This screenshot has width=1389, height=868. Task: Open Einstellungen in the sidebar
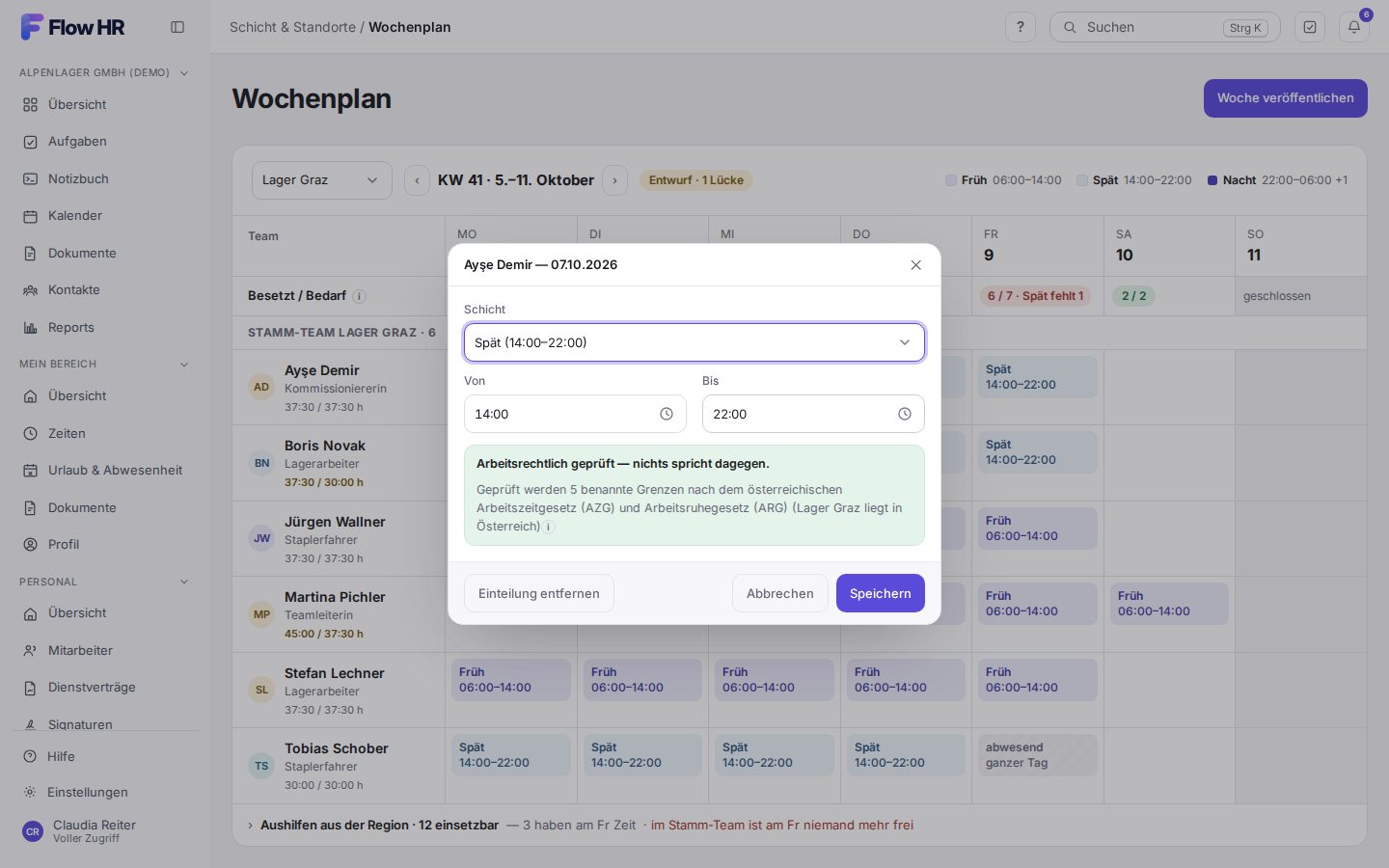click(x=105, y=793)
